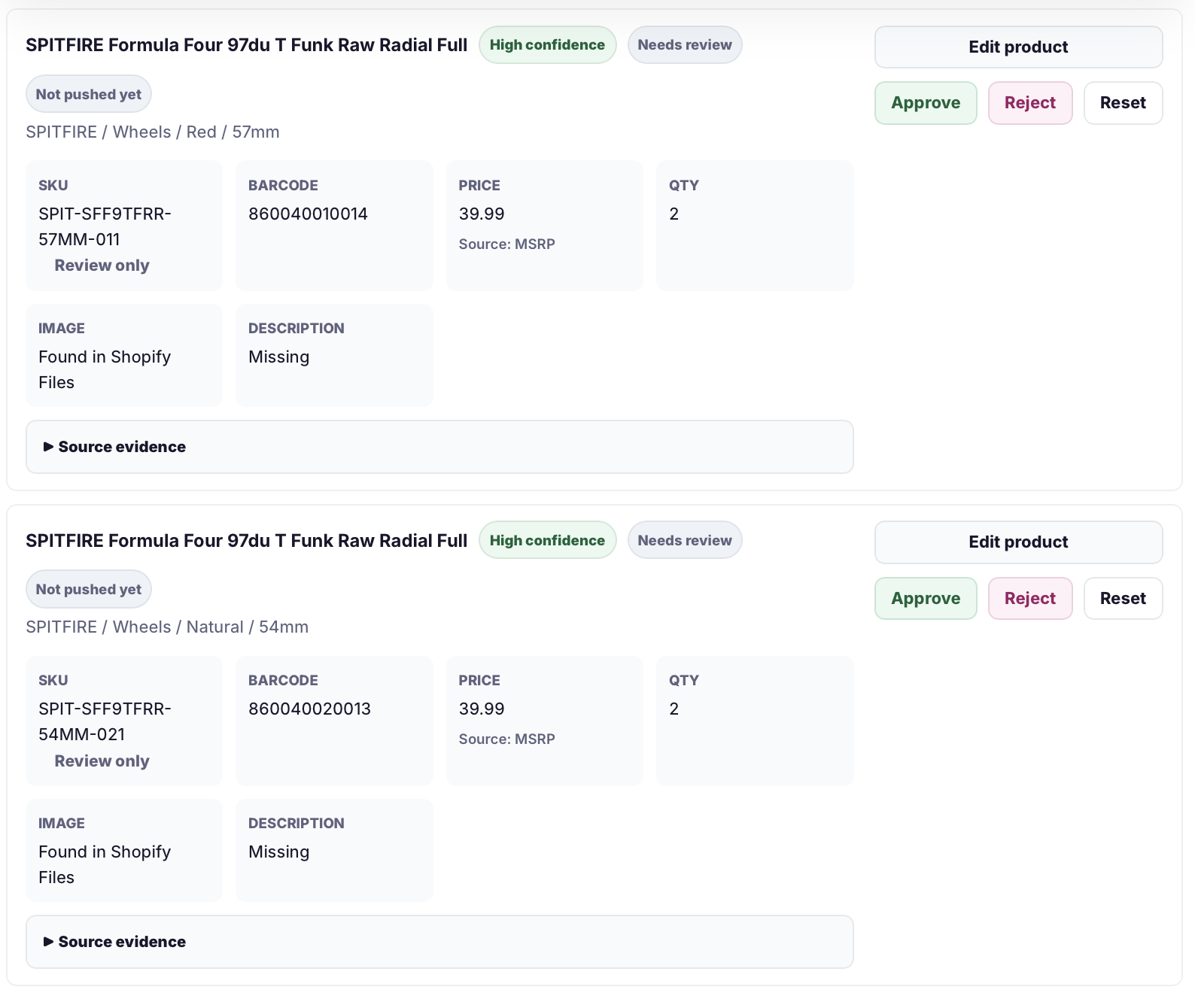Expand Source evidence for Natural 54mm product
Viewport: 1195px width, 1008px height.
pos(439,942)
